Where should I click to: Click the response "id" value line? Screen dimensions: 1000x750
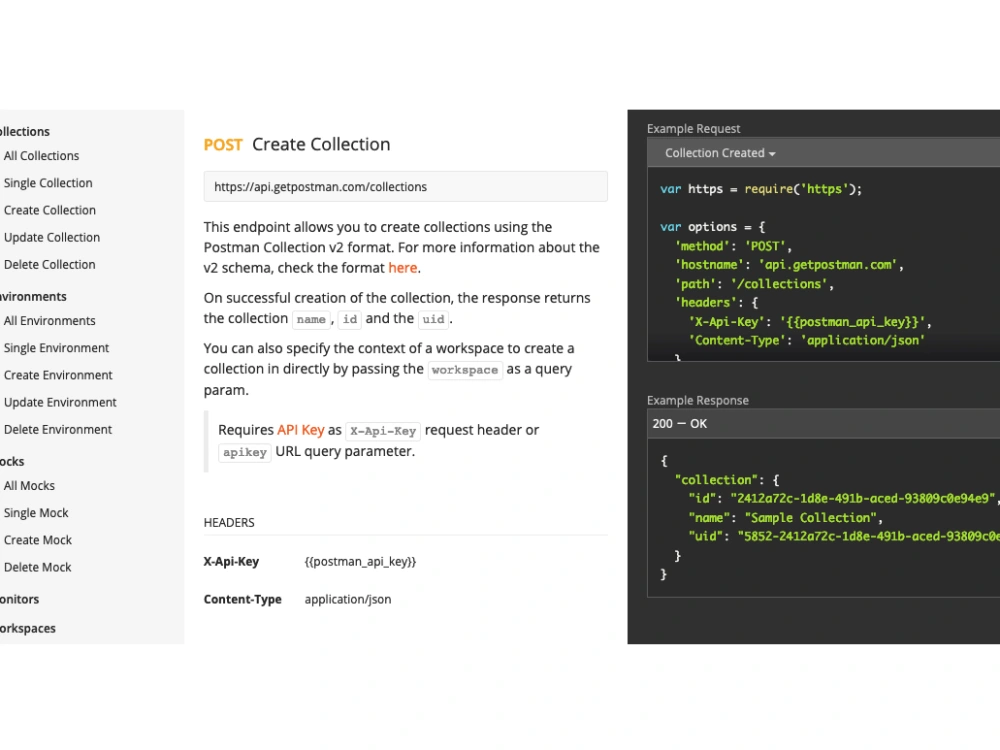[x=844, y=499]
